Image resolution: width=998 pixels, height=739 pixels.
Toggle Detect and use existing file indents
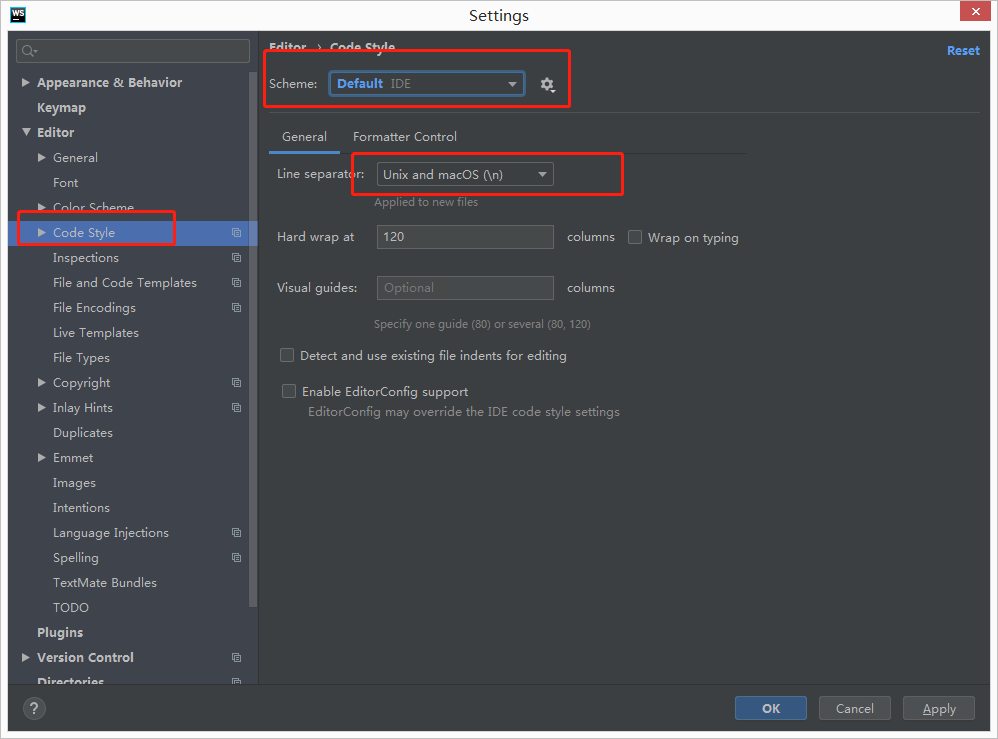287,355
